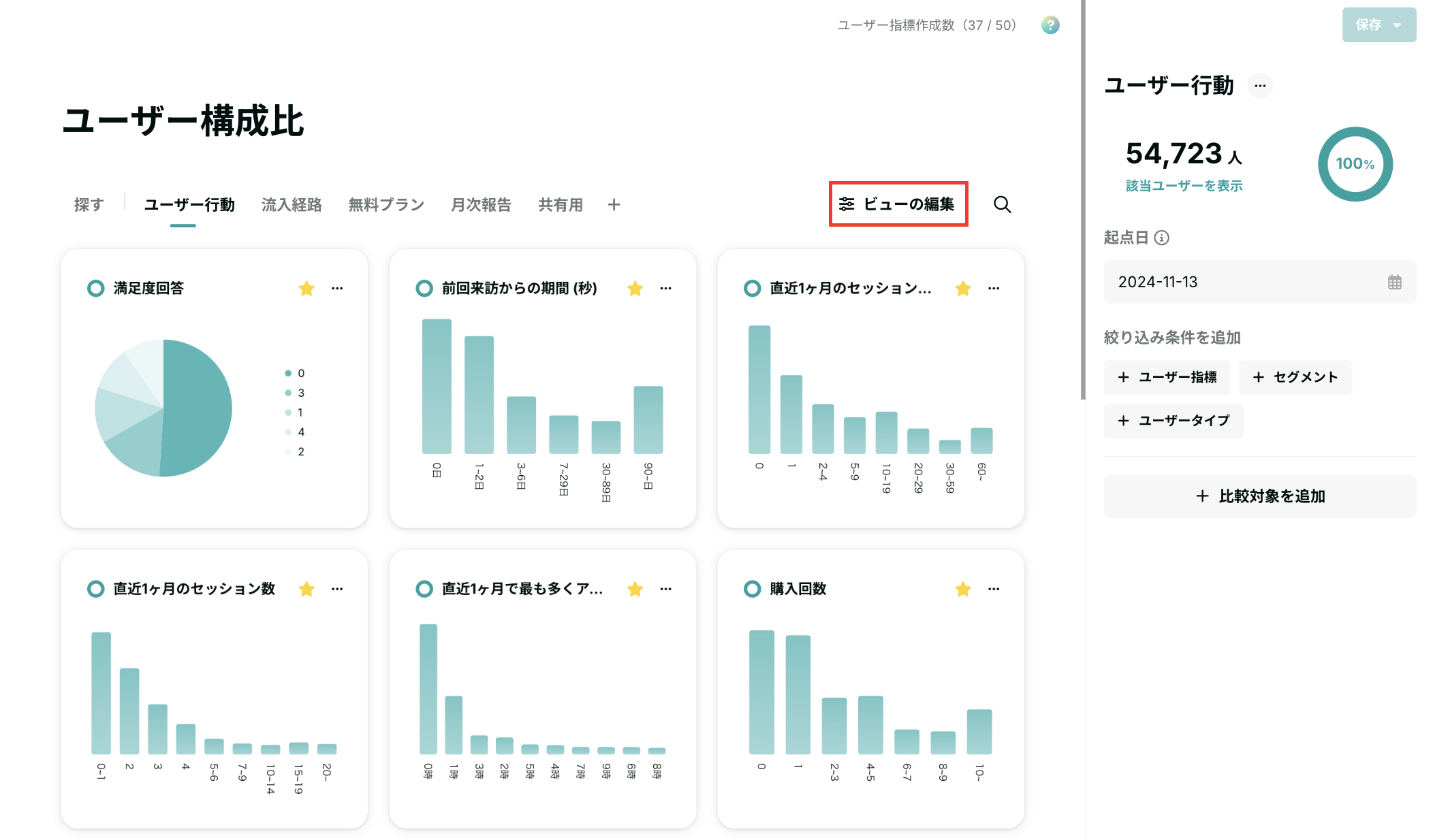Select circle on 直近1ヶ月のセッション… card
The width and height of the screenshot is (1433, 840).
point(752,289)
